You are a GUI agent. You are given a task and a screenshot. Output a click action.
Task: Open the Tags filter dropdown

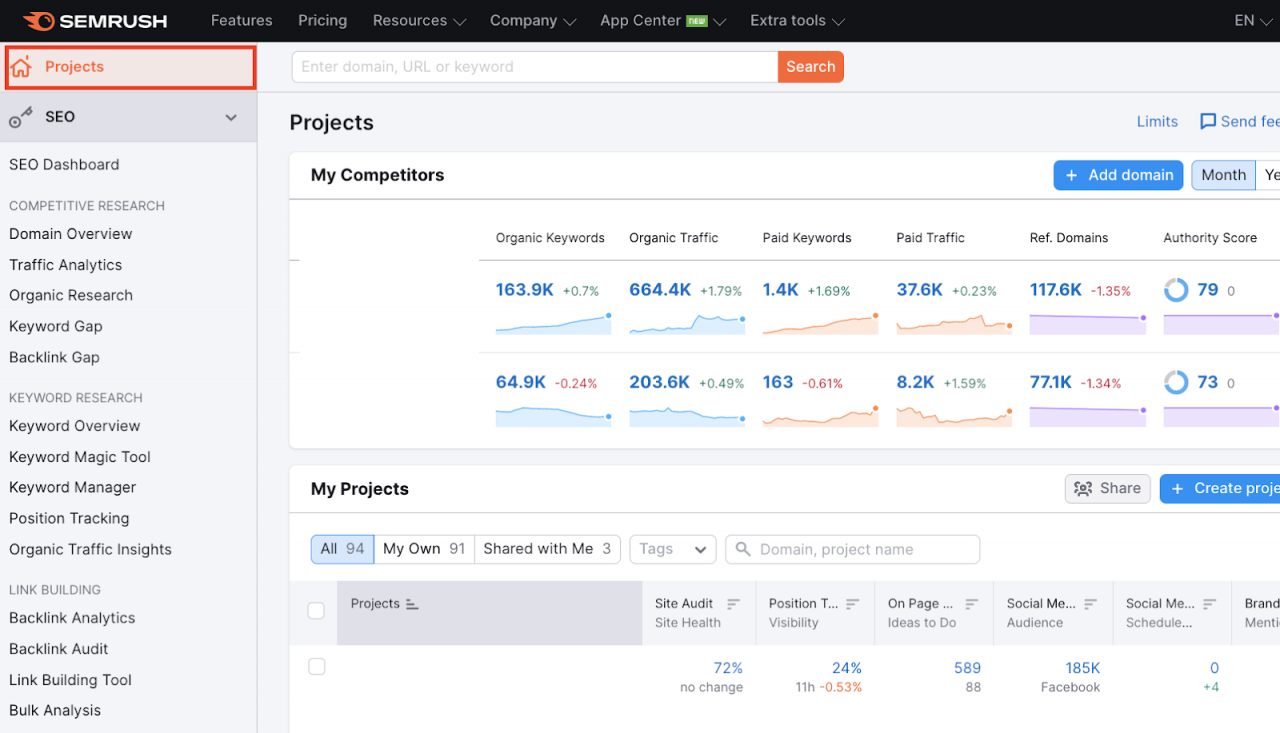point(673,549)
